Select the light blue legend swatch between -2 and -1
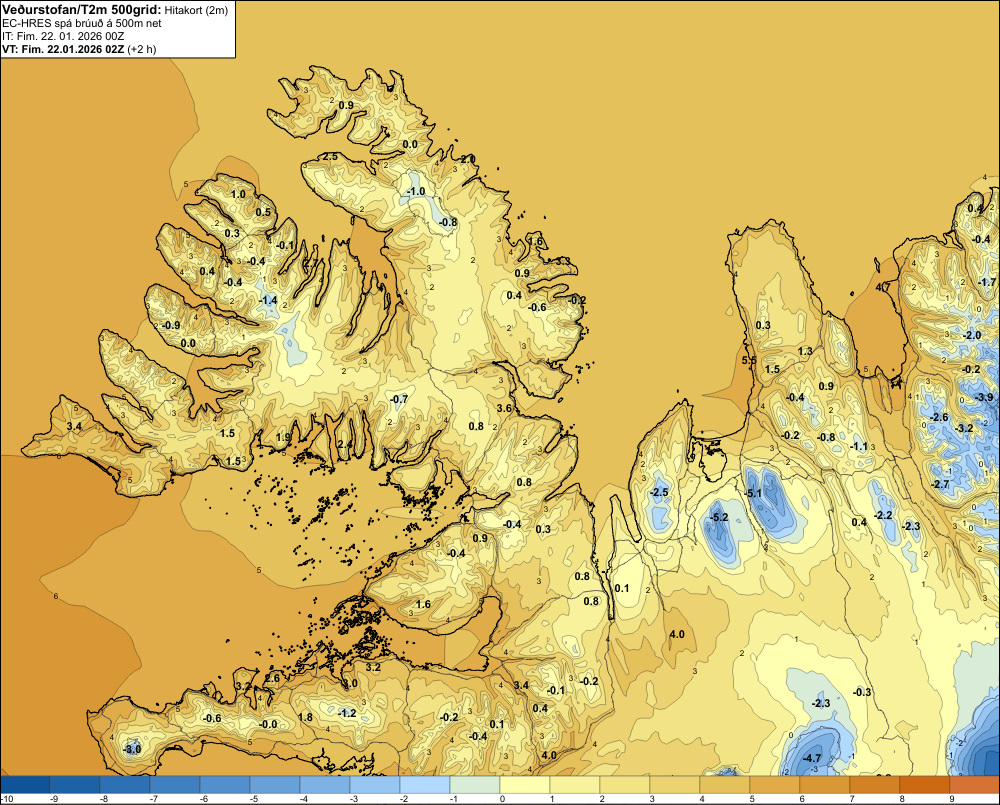 425,784
